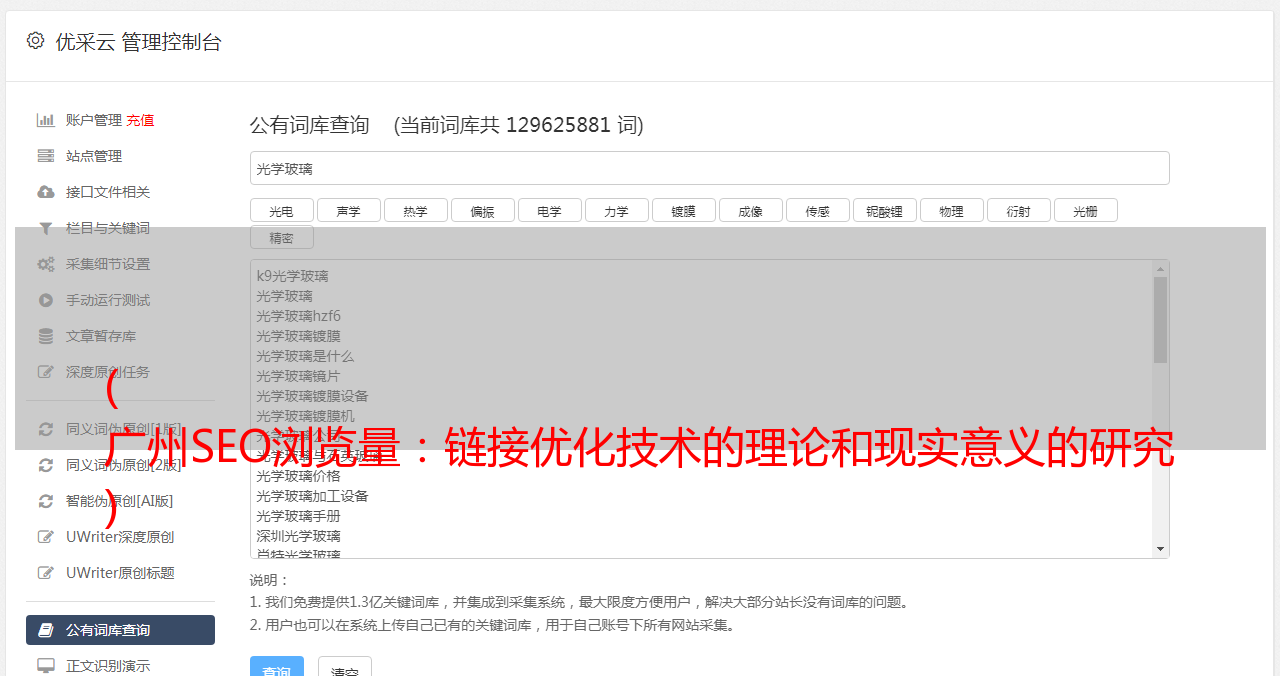Click the results list scrollbar thumb
The height and width of the screenshot is (676, 1280).
pyautogui.click(x=1160, y=320)
